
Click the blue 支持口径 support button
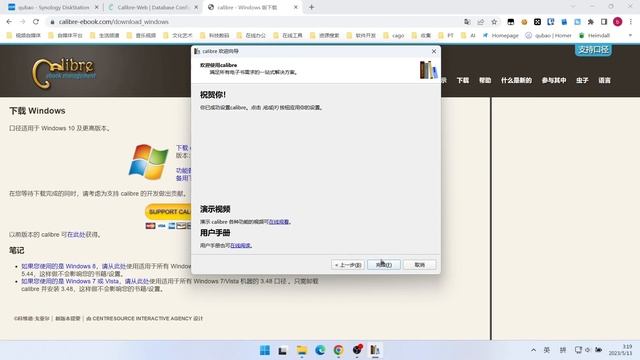593,50
